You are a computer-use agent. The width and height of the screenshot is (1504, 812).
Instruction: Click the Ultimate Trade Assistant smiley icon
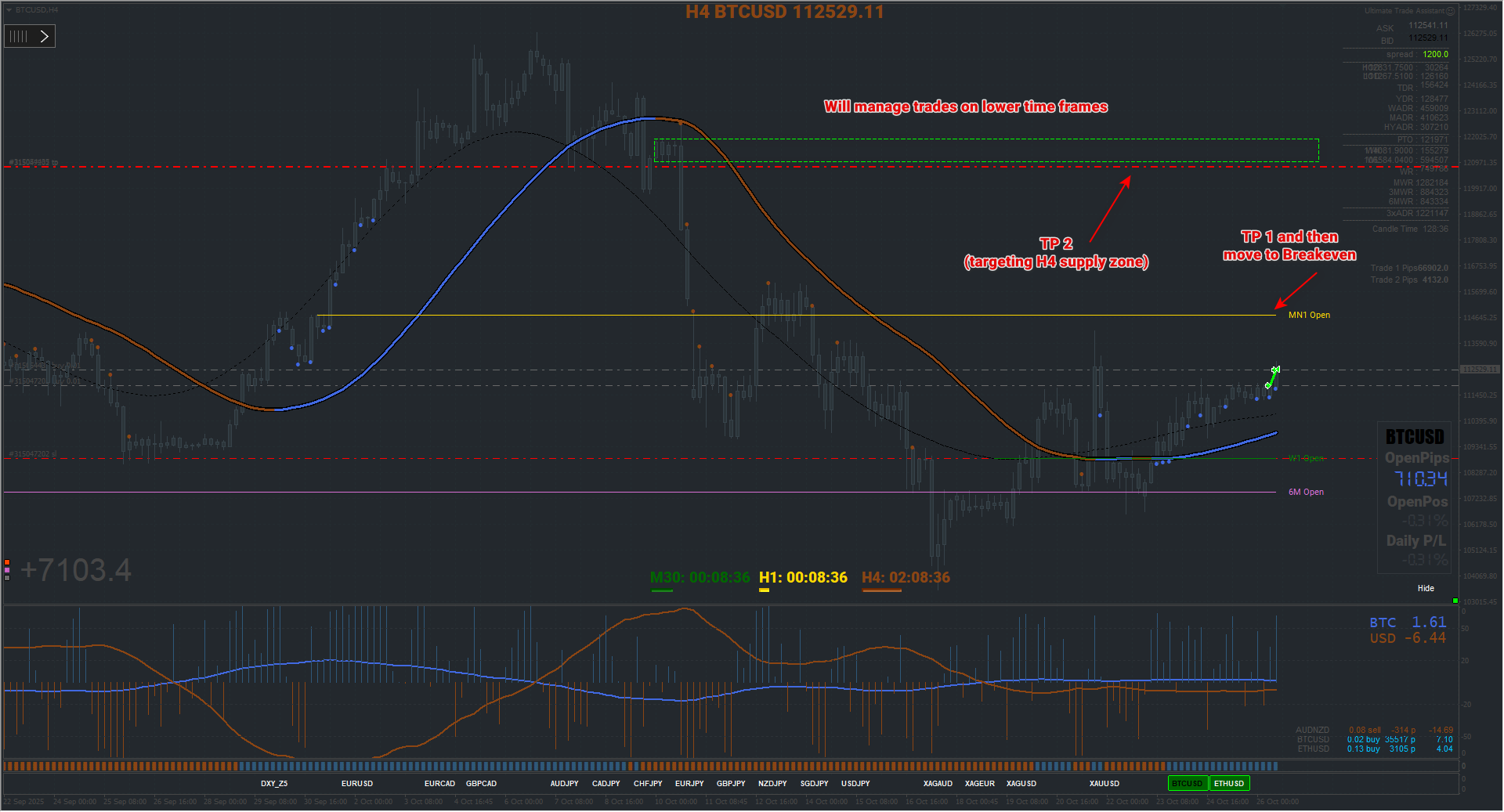tap(1450, 11)
